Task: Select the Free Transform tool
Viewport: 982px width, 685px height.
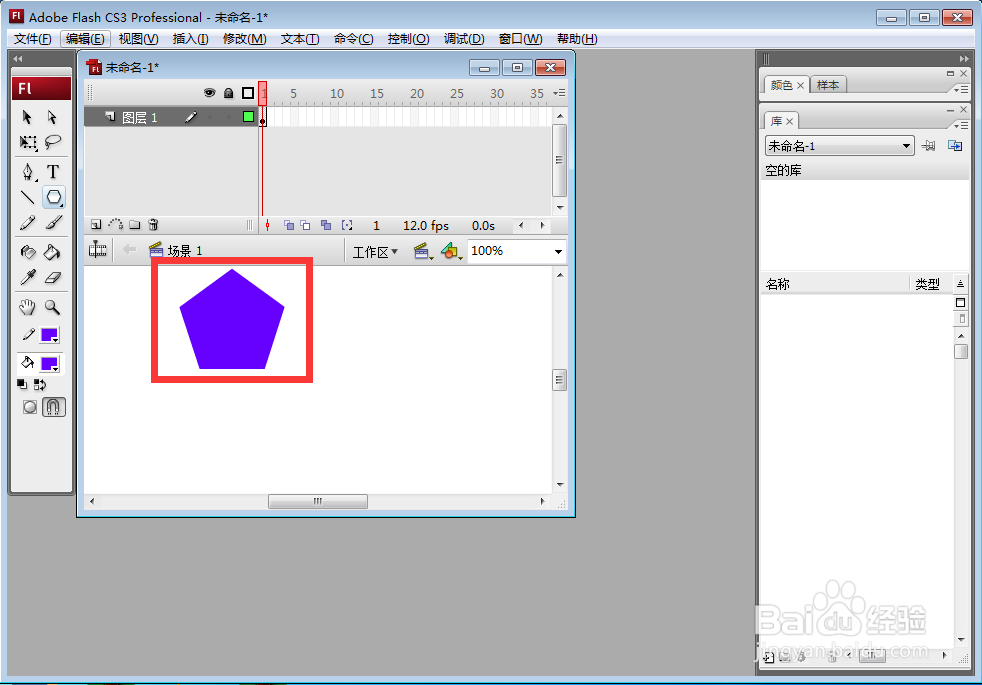Action: 28,143
